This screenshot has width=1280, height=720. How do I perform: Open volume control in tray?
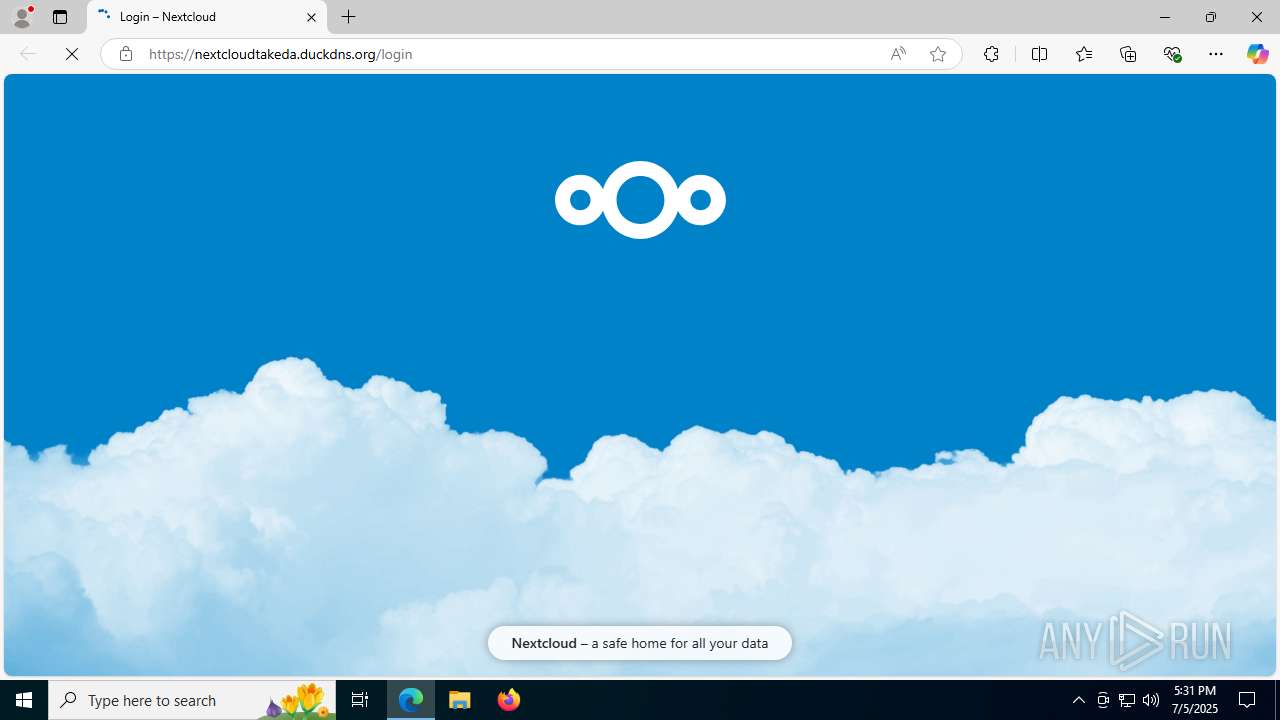pos(1151,700)
